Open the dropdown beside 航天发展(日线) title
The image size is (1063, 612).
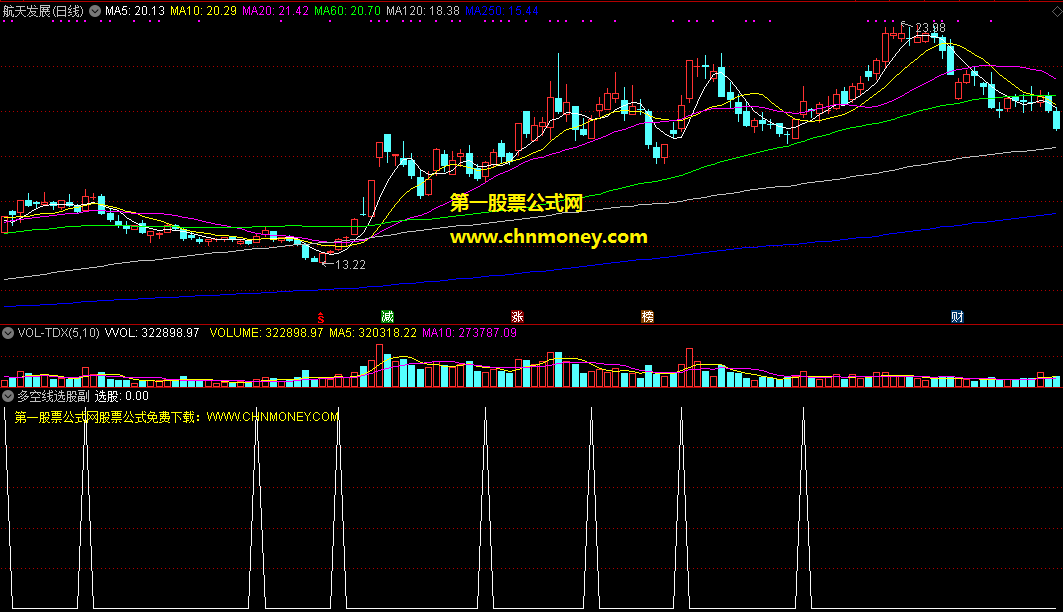(x=95, y=11)
